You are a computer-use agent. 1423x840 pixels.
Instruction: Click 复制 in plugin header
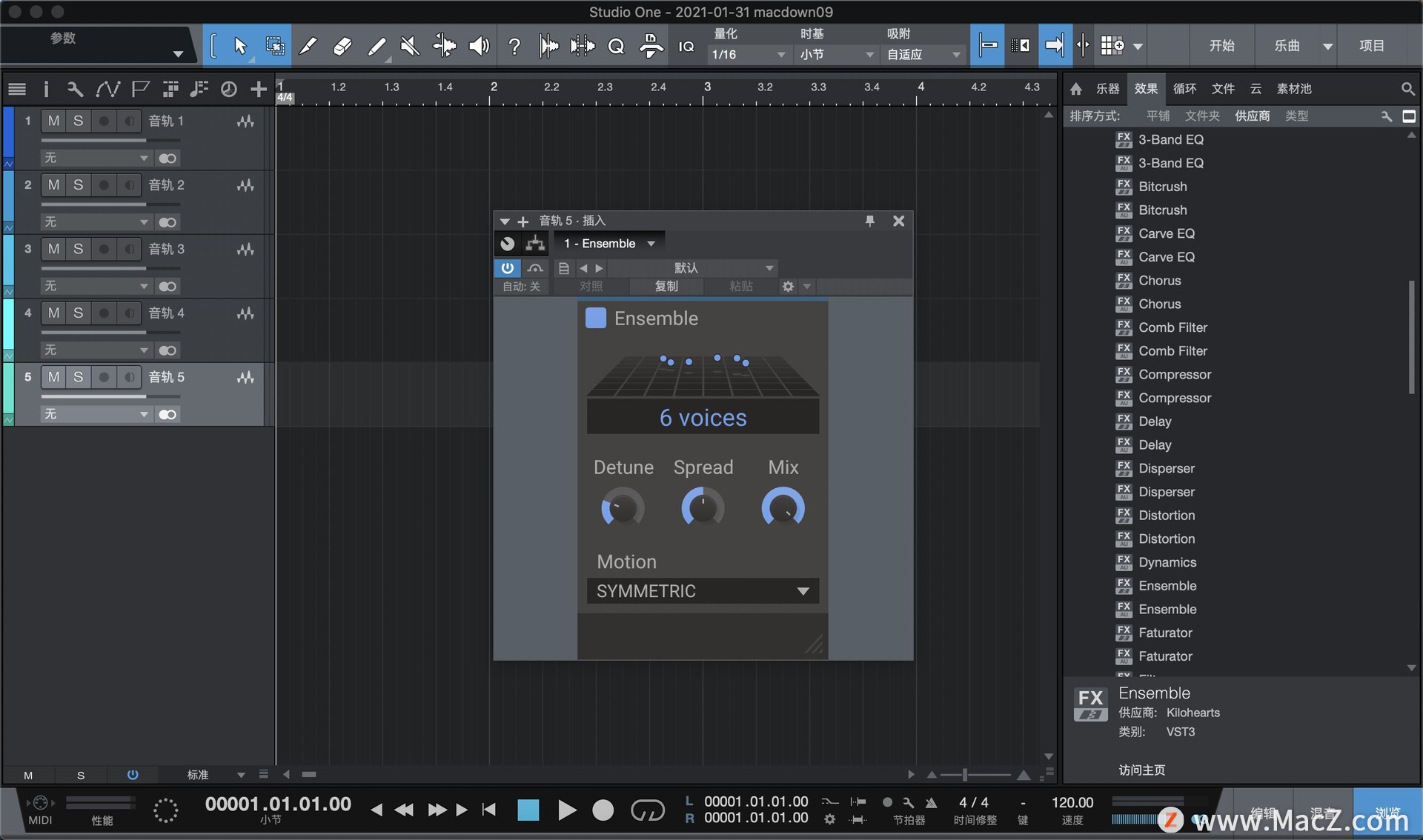666,286
